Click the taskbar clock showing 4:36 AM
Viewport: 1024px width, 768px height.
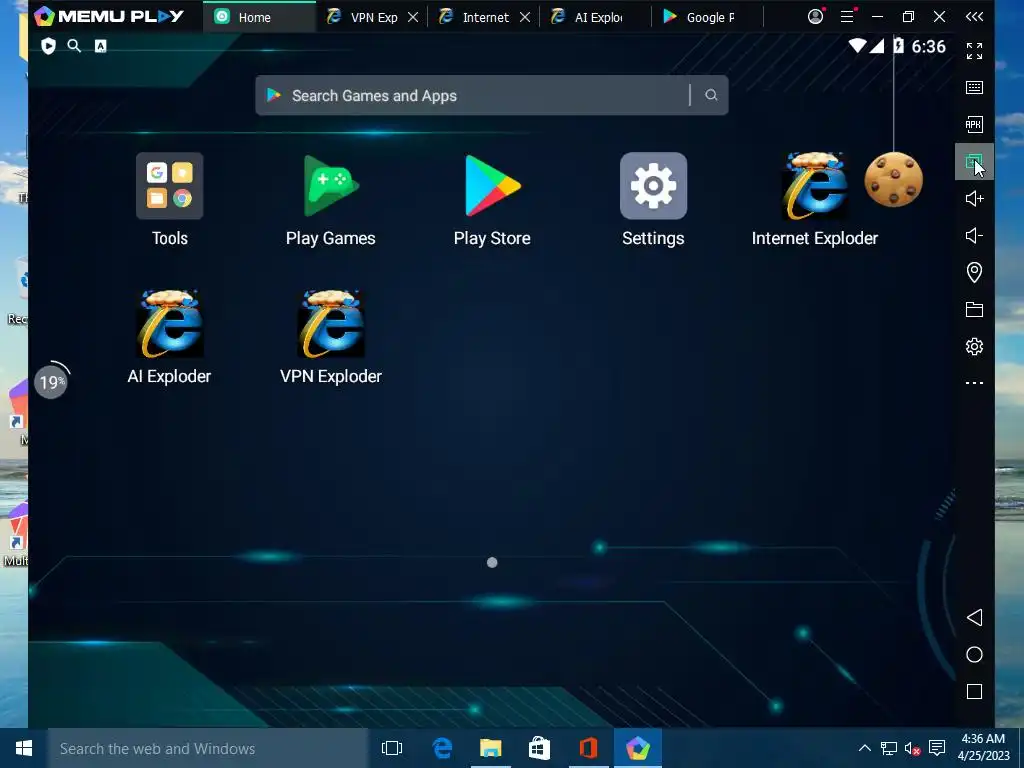click(x=984, y=747)
